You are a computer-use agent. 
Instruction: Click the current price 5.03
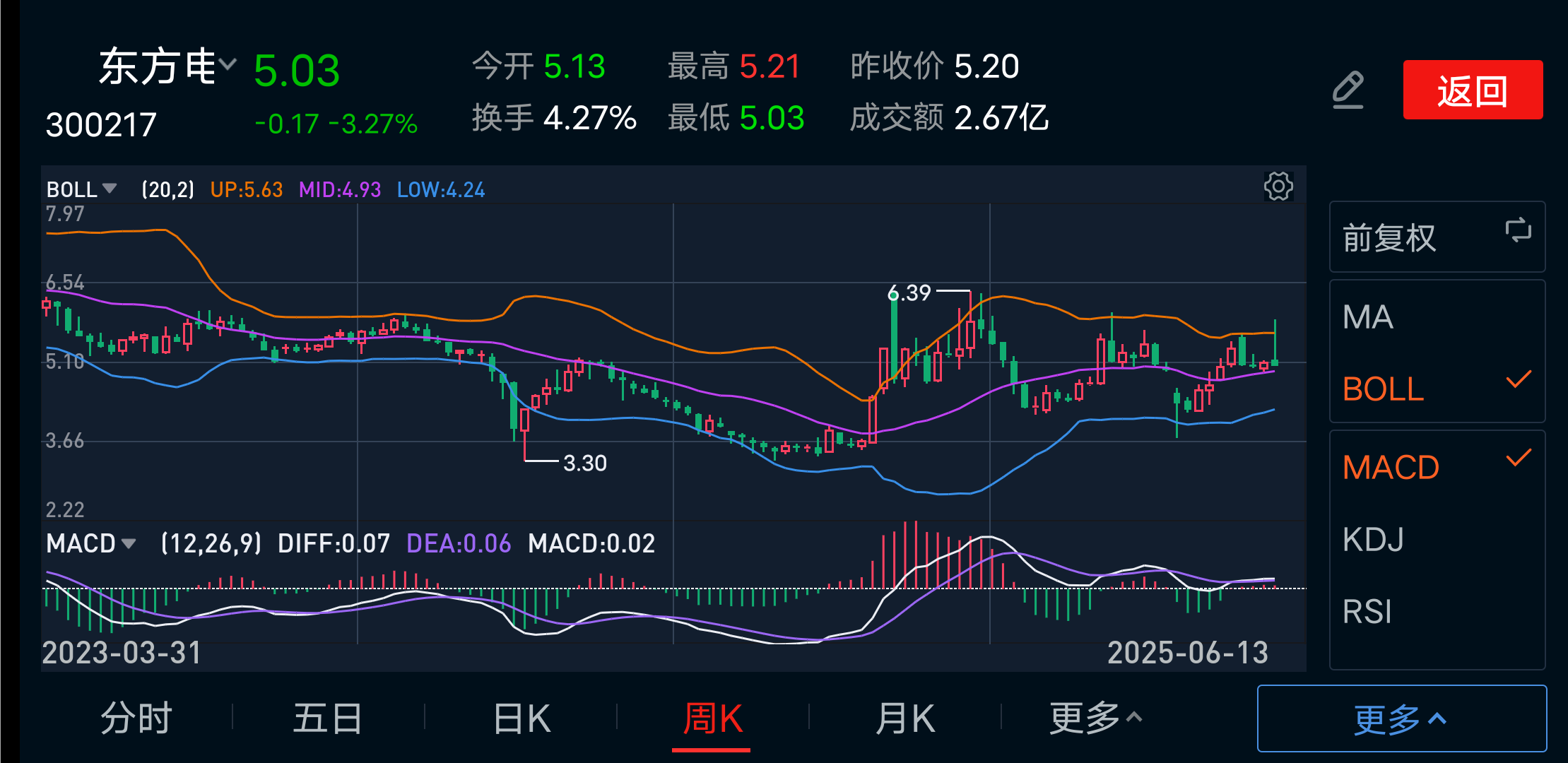[297, 71]
